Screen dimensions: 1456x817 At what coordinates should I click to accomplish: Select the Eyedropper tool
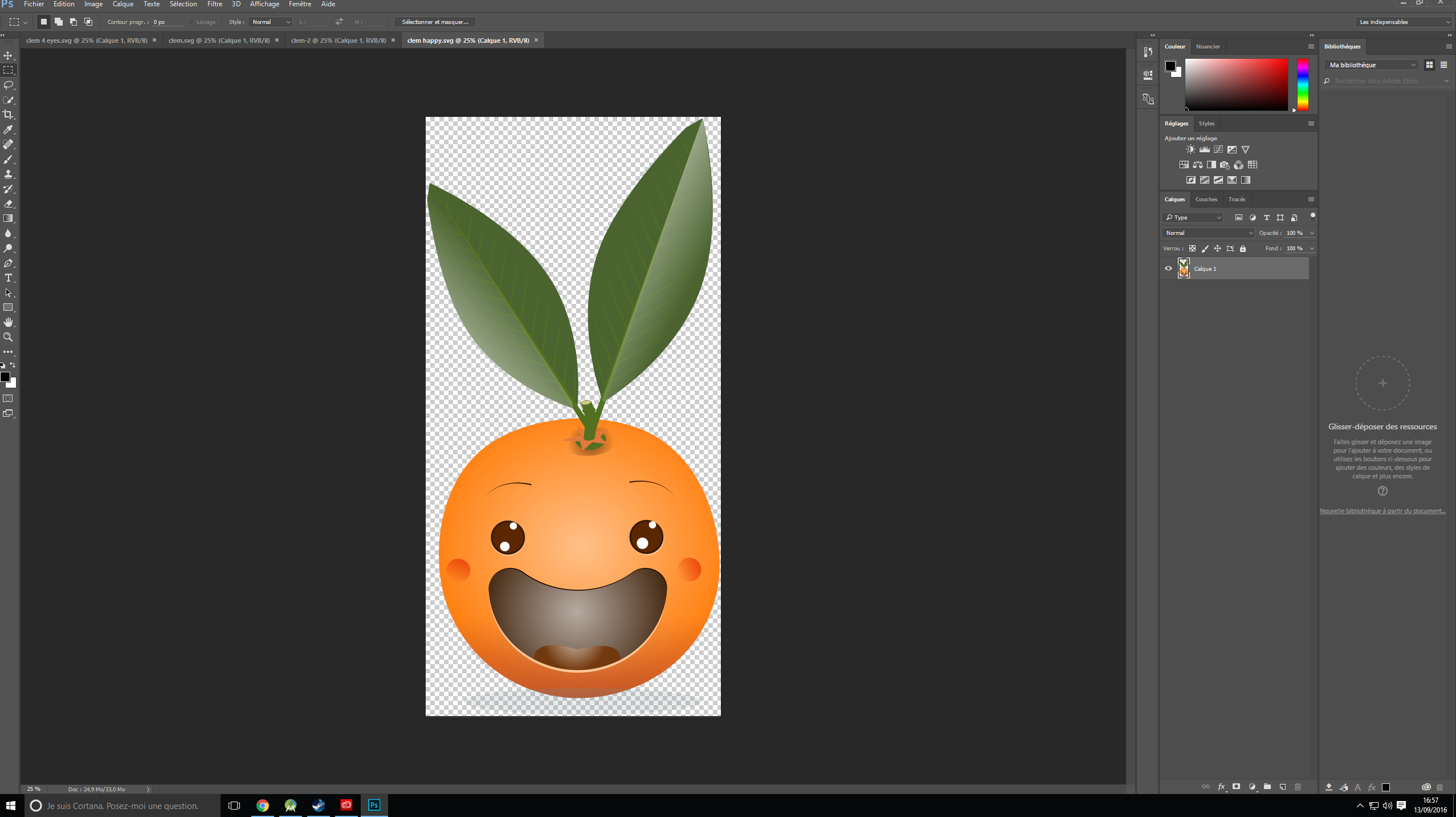click(x=8, y=129)
